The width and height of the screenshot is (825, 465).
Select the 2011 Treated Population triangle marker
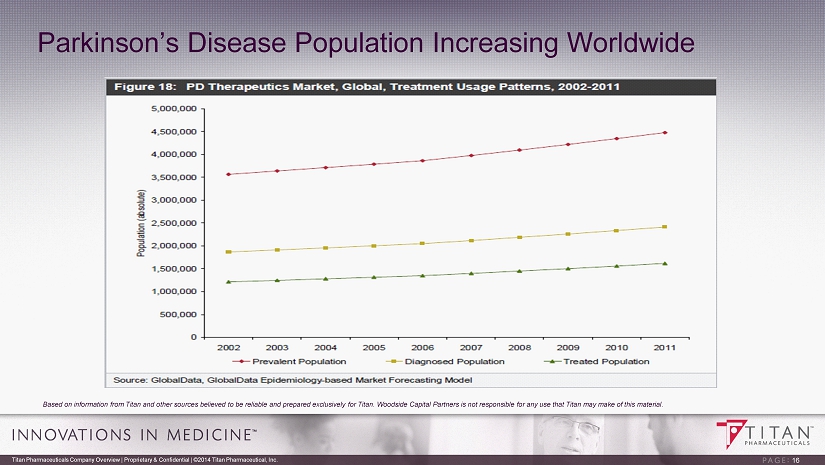click(665, 263)
